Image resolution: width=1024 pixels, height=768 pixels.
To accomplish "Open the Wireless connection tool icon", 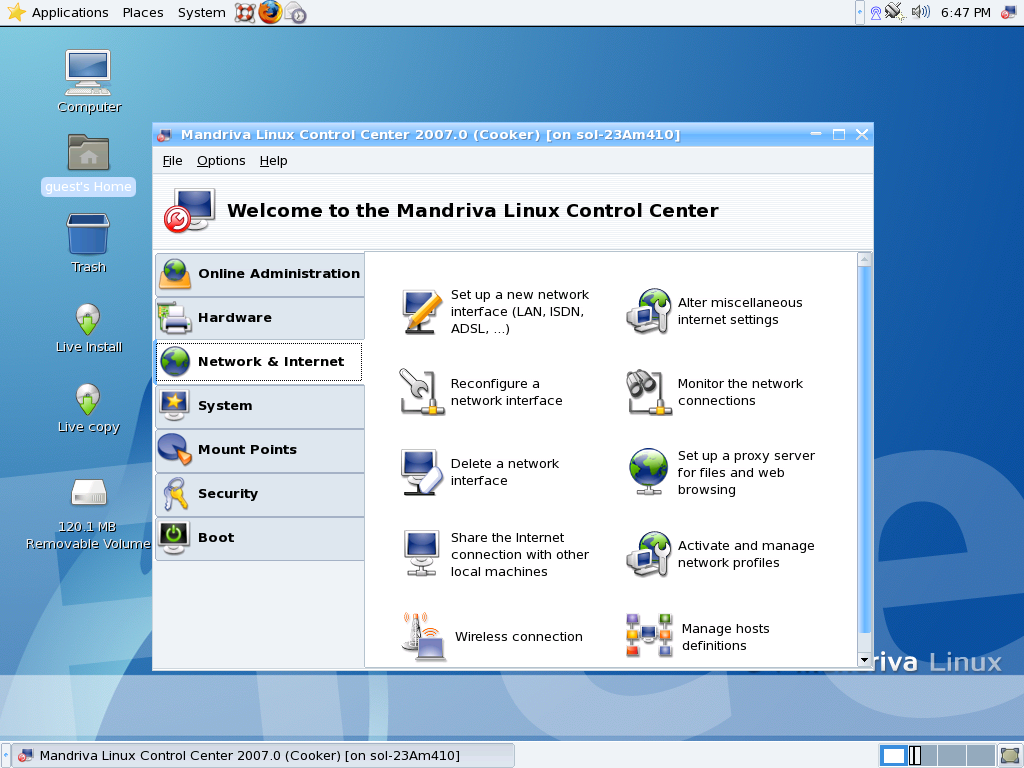I will pyautogui.click(x=423, y=636).
